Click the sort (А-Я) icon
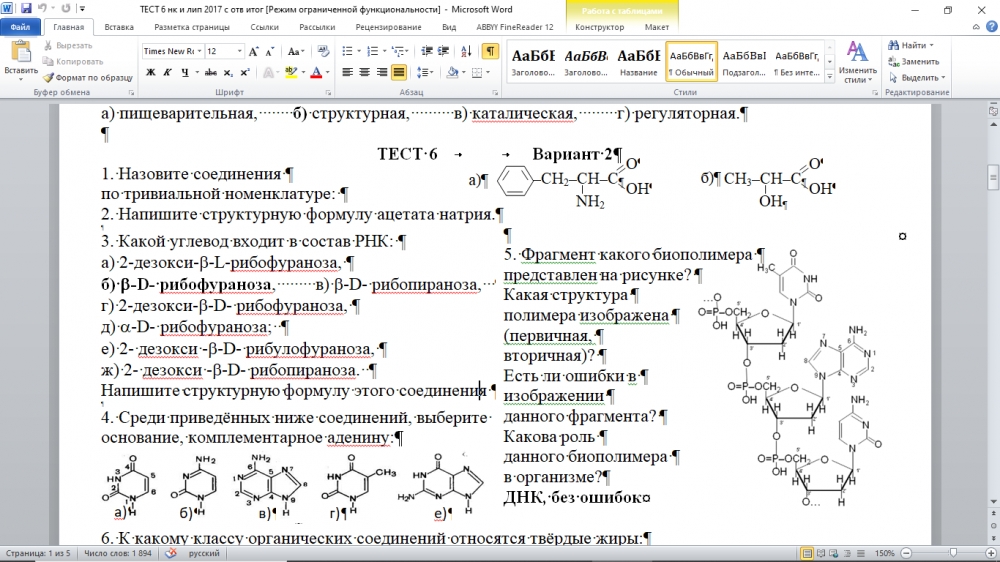The image size is (1000, 562). click(466, 51)
